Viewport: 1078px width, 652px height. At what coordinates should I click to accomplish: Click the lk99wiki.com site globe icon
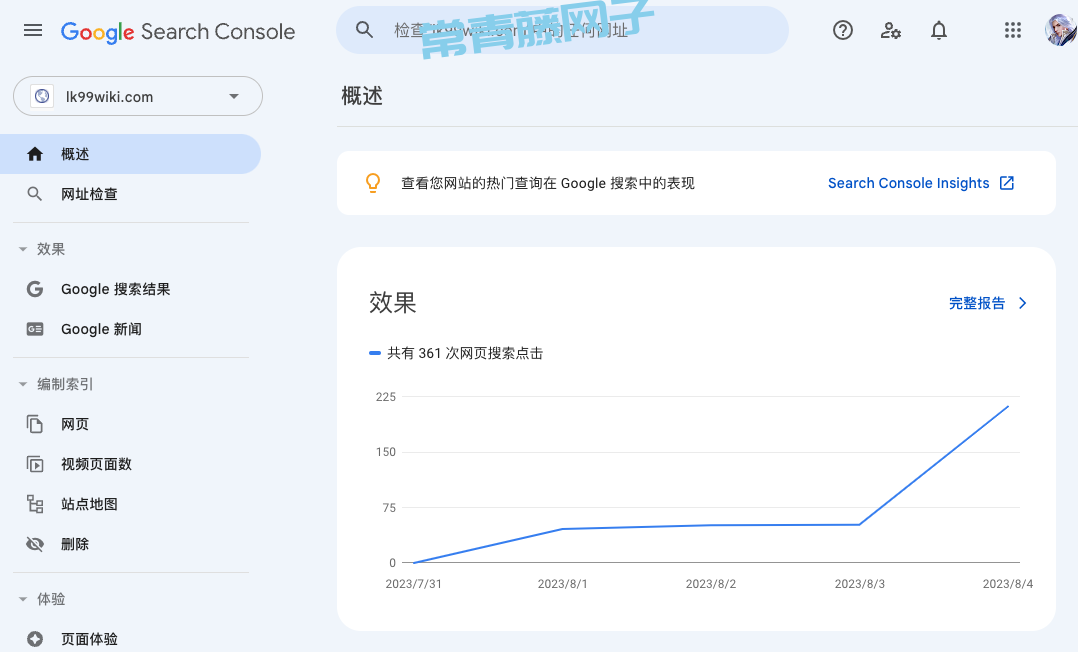pyautogui.click(x=42, y=96)
